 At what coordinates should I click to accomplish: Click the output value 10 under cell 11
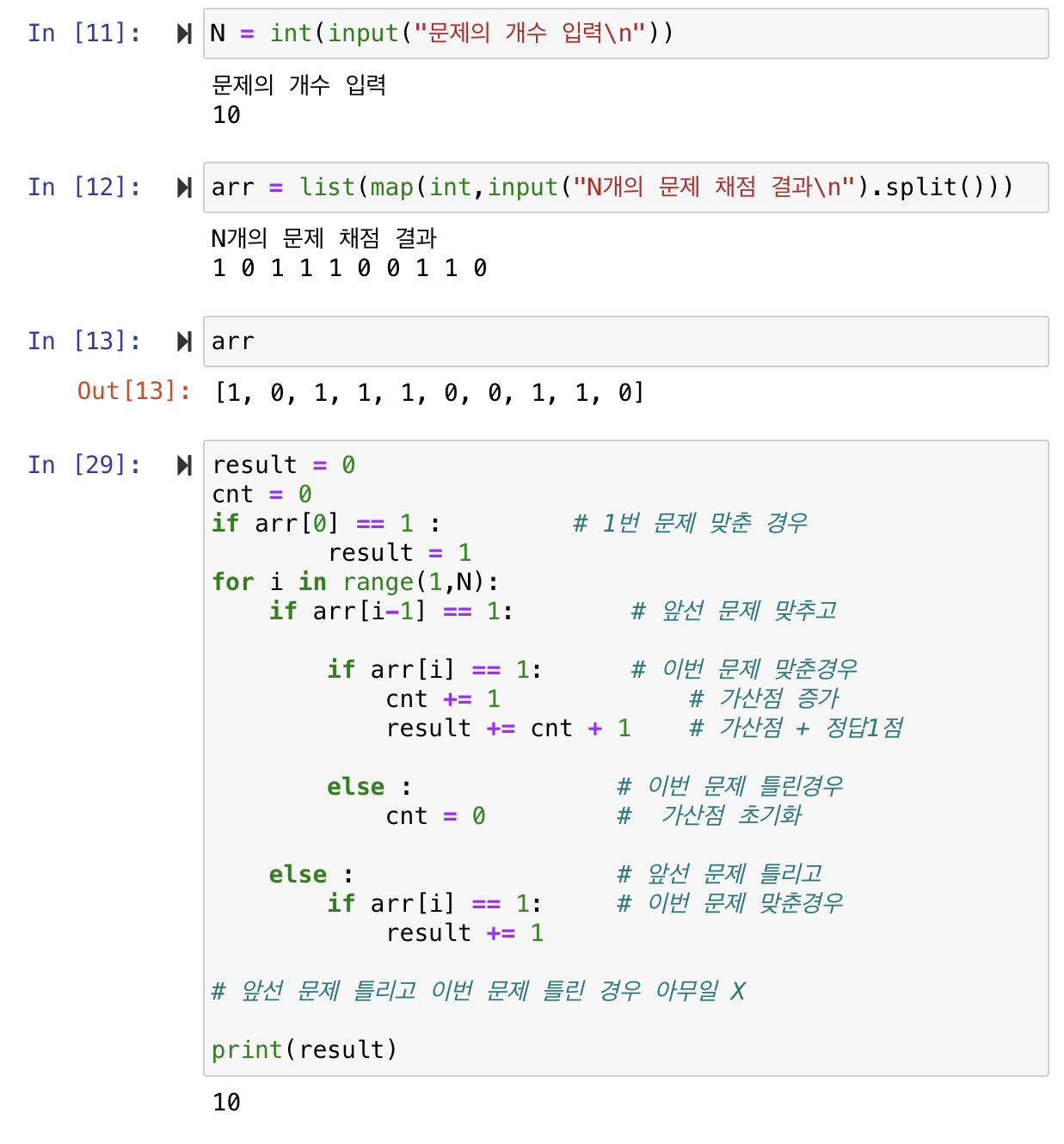point(227,115)
